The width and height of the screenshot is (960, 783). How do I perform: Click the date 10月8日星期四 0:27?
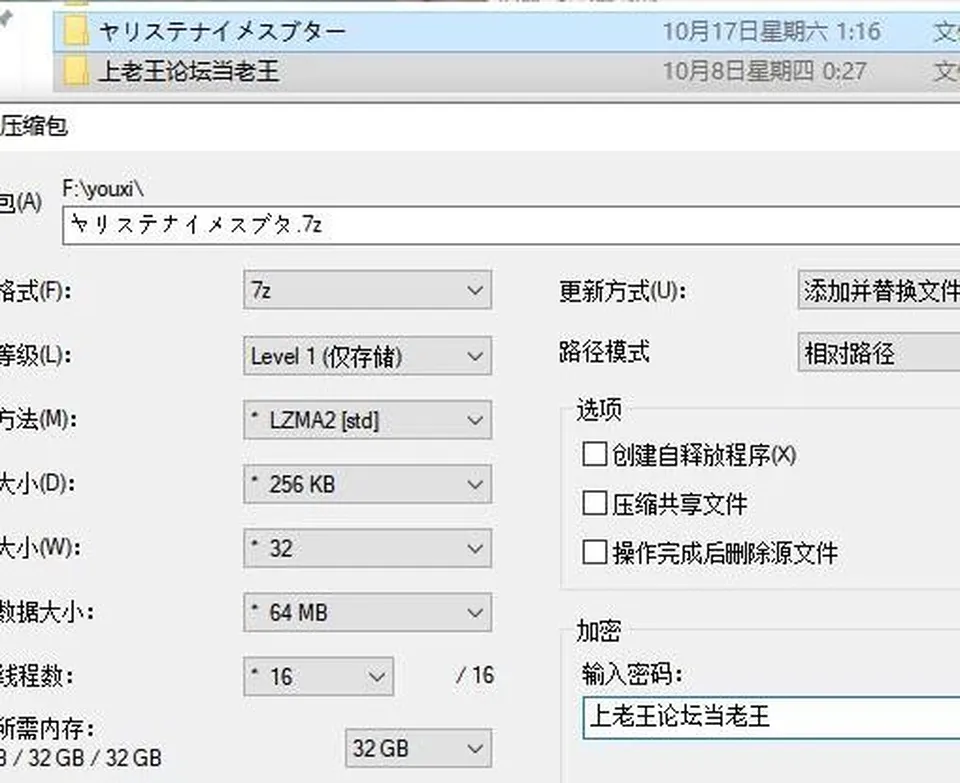point(764,71)
